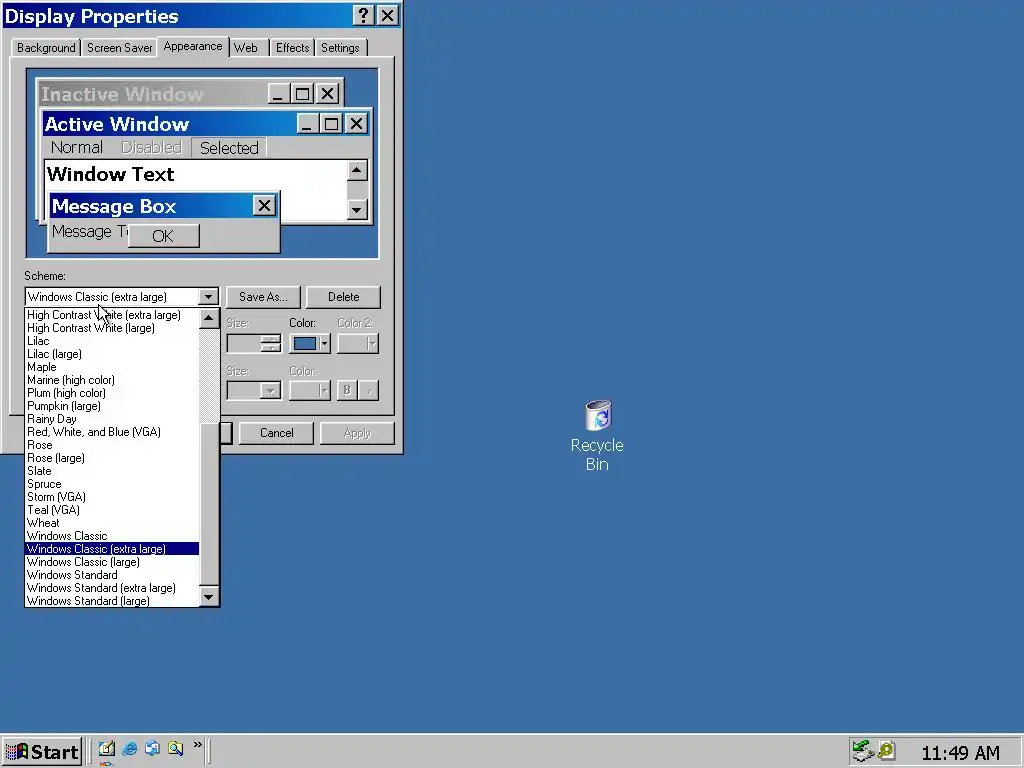Click the yellow key-shaped tray icon
The width and height of the screenshot is (1024, 768).
[x=886, y=750]
